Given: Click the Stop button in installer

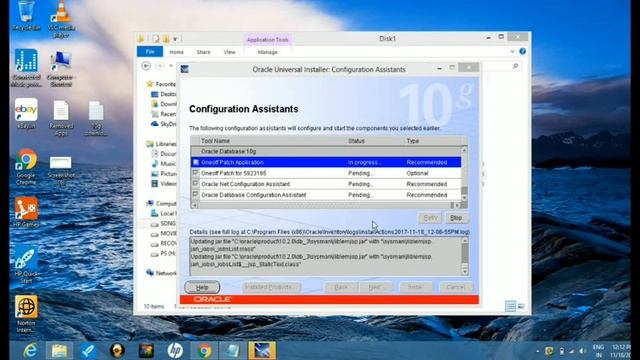Looking at the screenshot, I should click(x=456, y=218).
